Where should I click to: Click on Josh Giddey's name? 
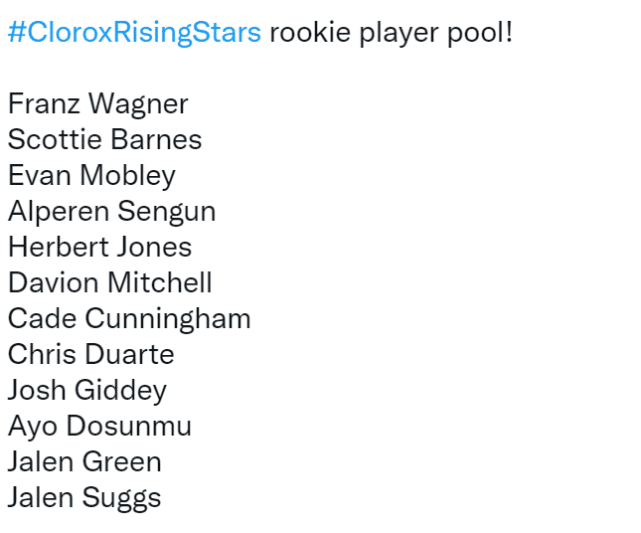pos(87,391)
